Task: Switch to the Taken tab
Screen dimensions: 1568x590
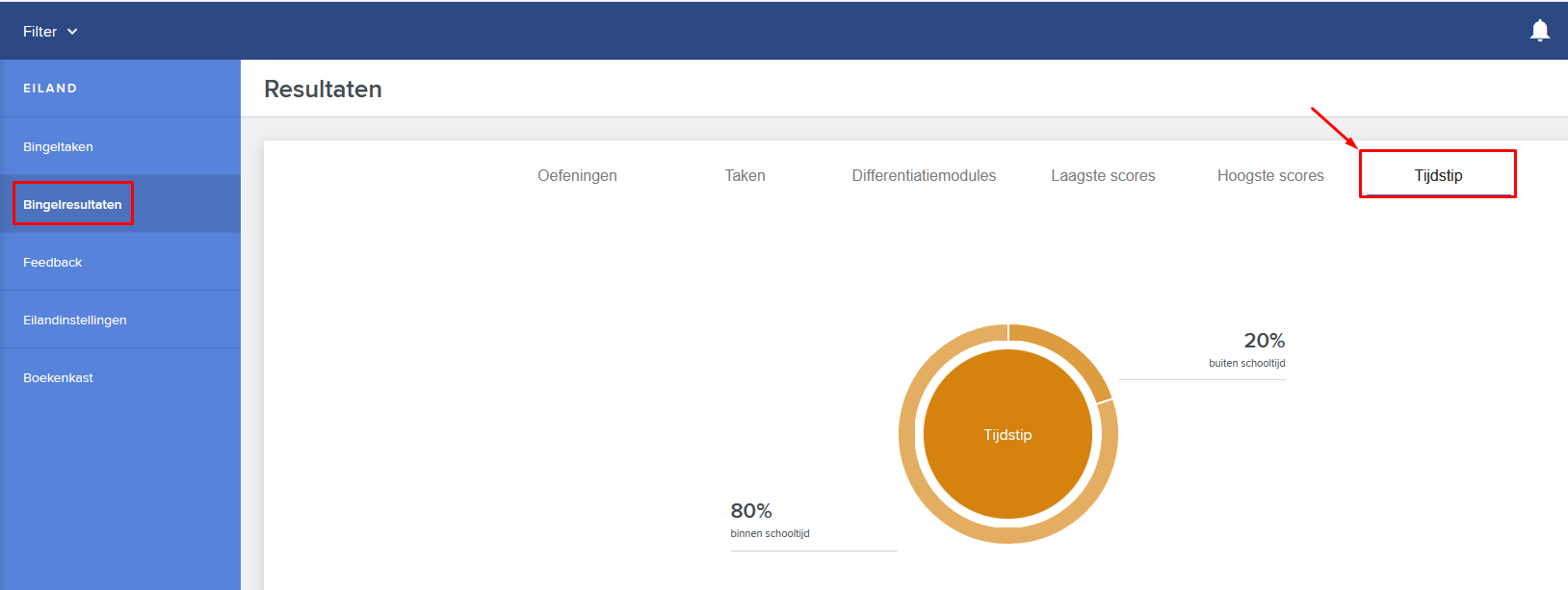Action: [x=745, y=175]
